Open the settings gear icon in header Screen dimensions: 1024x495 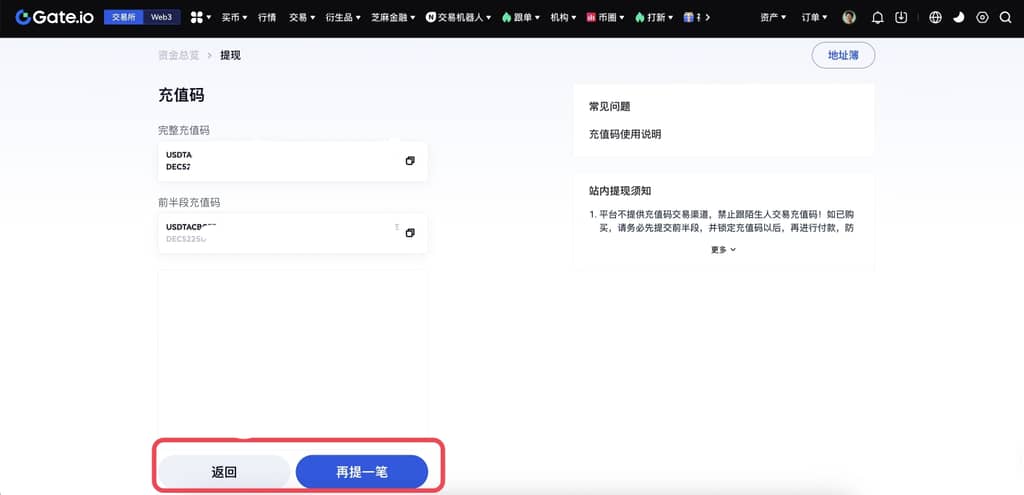982,18
